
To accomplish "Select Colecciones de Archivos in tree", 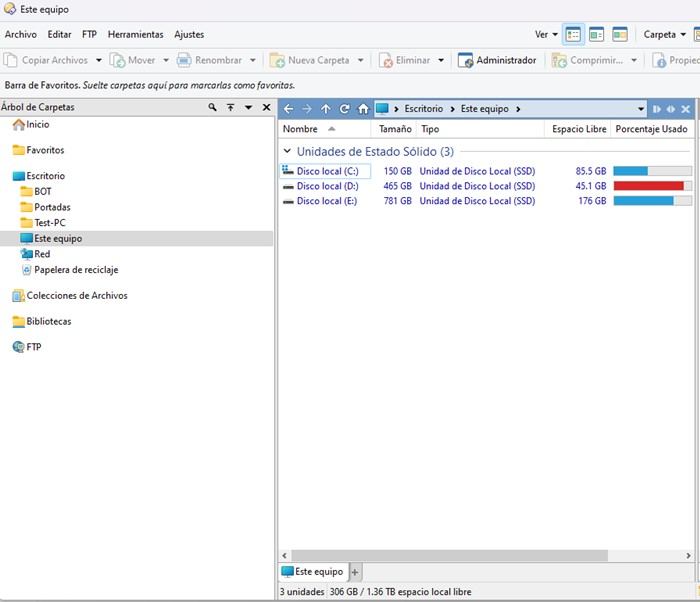I will click(x=70, y=296).
